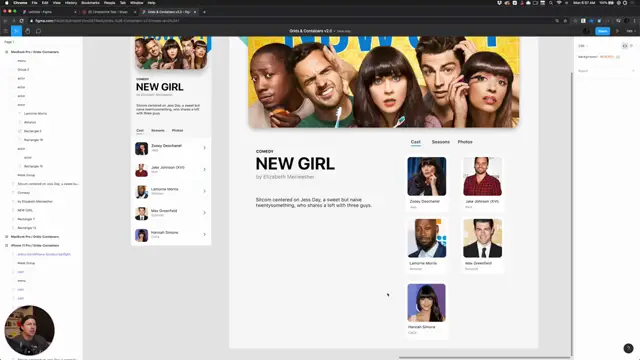Bookmark page with star icon
The height and width of the screenshot is (360, 640).
click(565, 21)
